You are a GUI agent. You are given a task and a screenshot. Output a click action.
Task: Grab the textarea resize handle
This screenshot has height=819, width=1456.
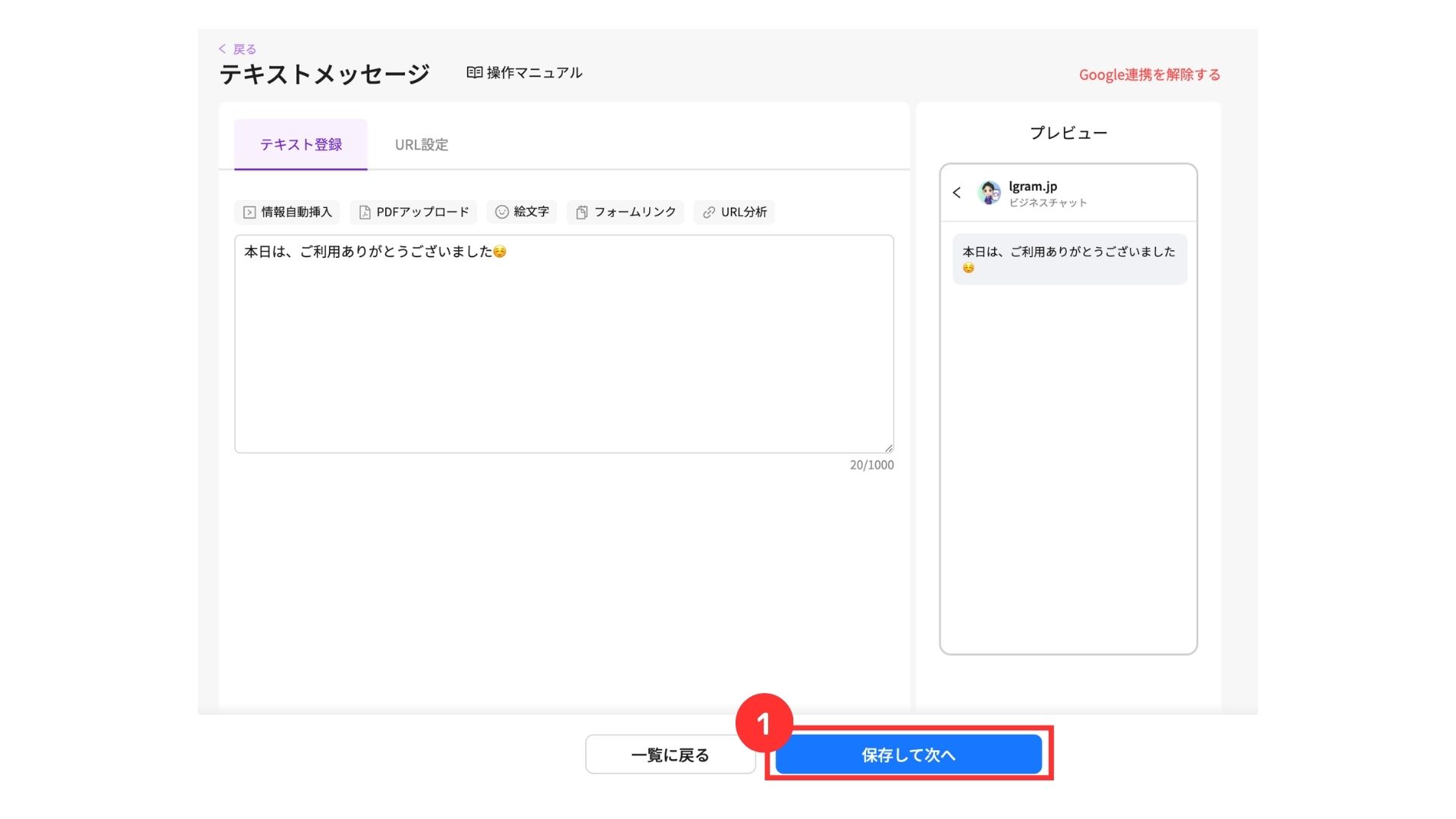pos(889,448)
